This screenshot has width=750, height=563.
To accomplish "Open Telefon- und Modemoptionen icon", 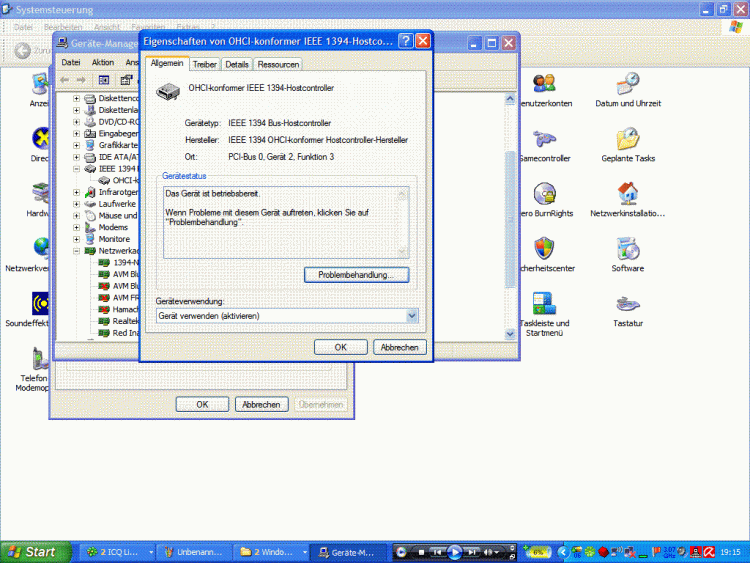I will 40,359.
